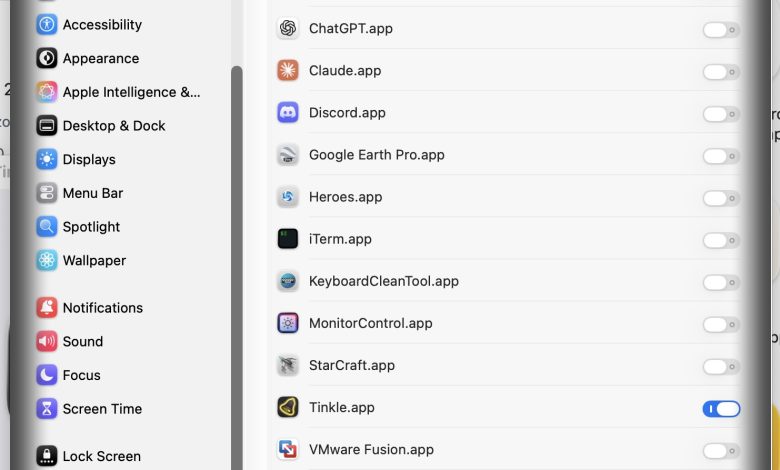
Task: Select Appearance label in the sidebar
Action: [101, 59]
